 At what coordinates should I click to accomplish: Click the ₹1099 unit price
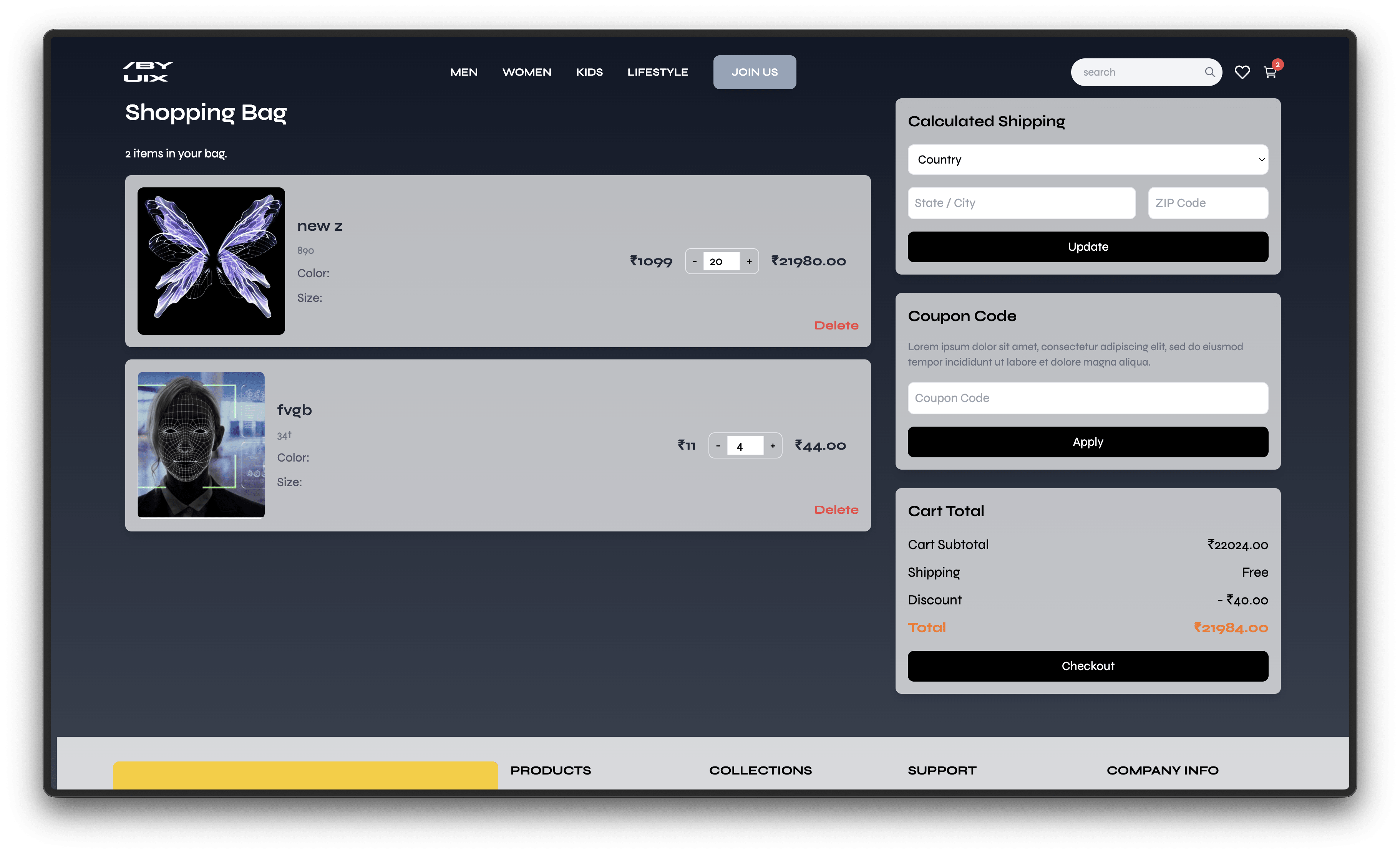pyautogui.click(x=651, y=261)
